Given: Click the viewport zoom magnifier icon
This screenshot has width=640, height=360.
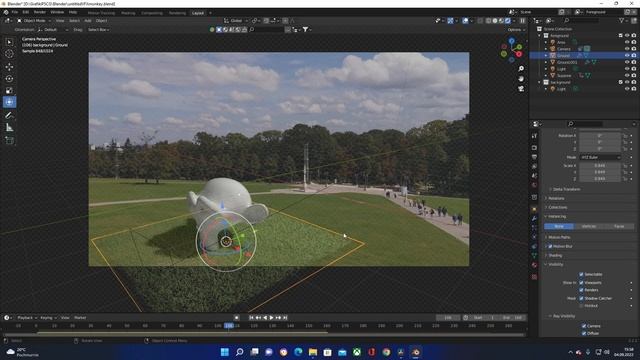Looking at the screenshot, I should pyautogui.click(x=521, y=69).
